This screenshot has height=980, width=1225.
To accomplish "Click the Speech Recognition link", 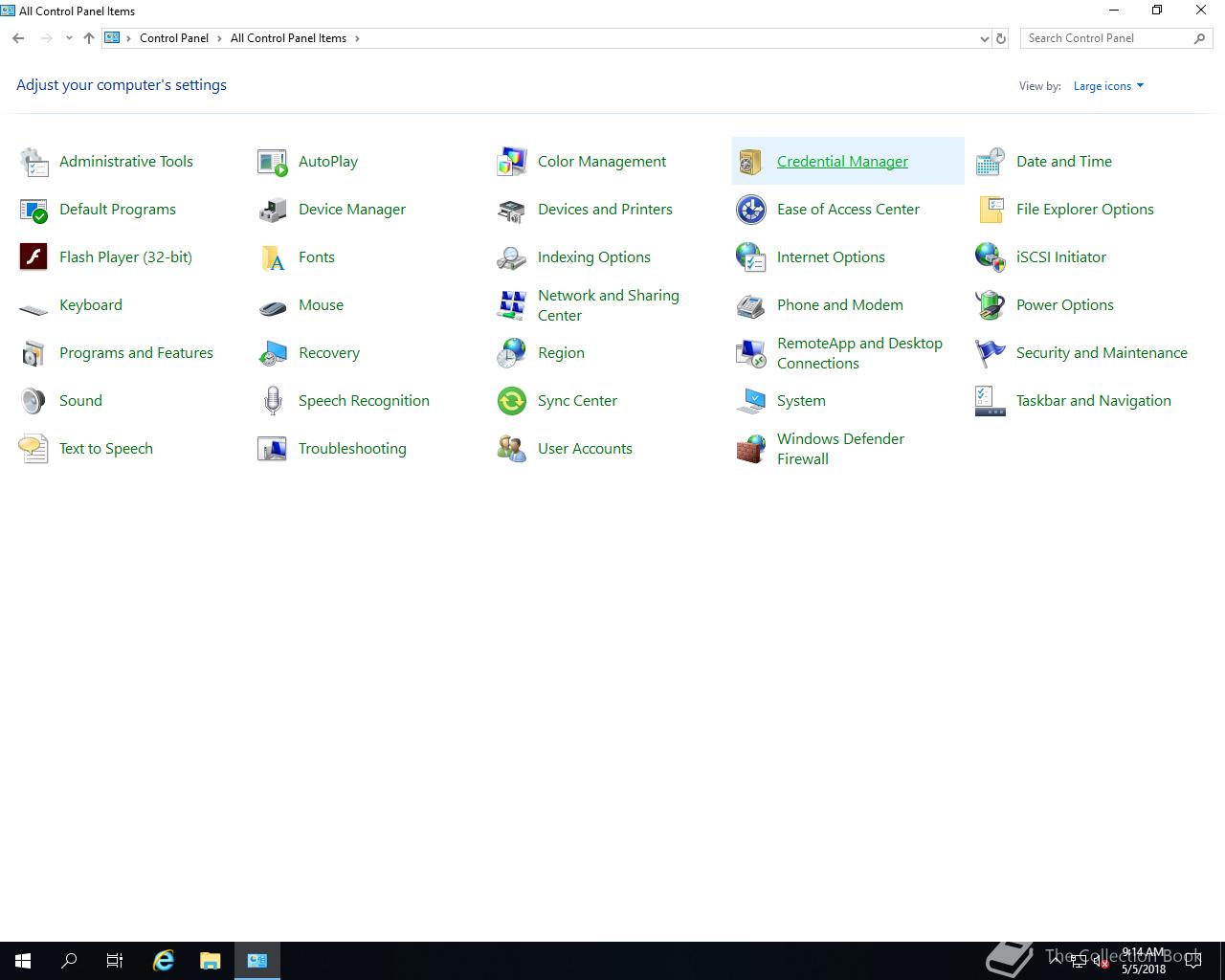I will click(x=364, y=401).
